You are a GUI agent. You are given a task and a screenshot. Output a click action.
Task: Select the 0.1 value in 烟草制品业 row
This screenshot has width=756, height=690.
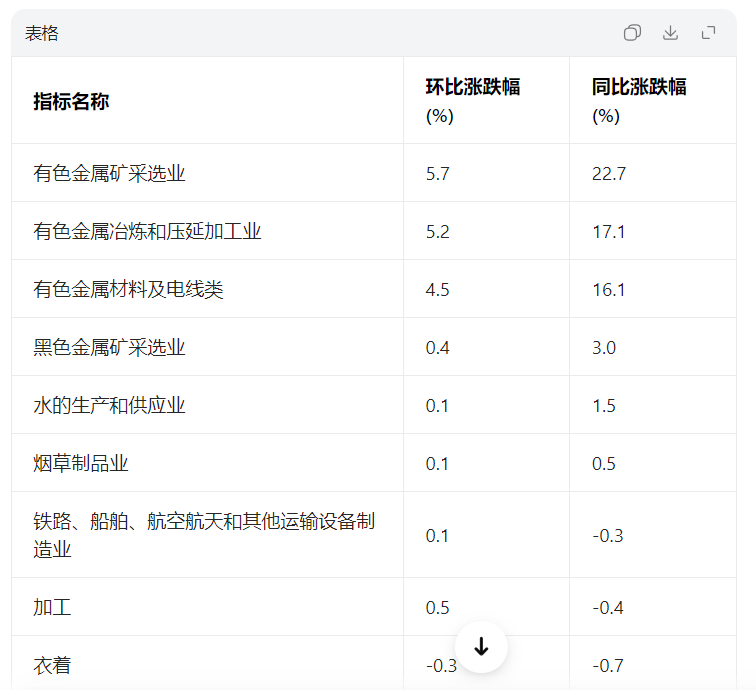(437, 463)
